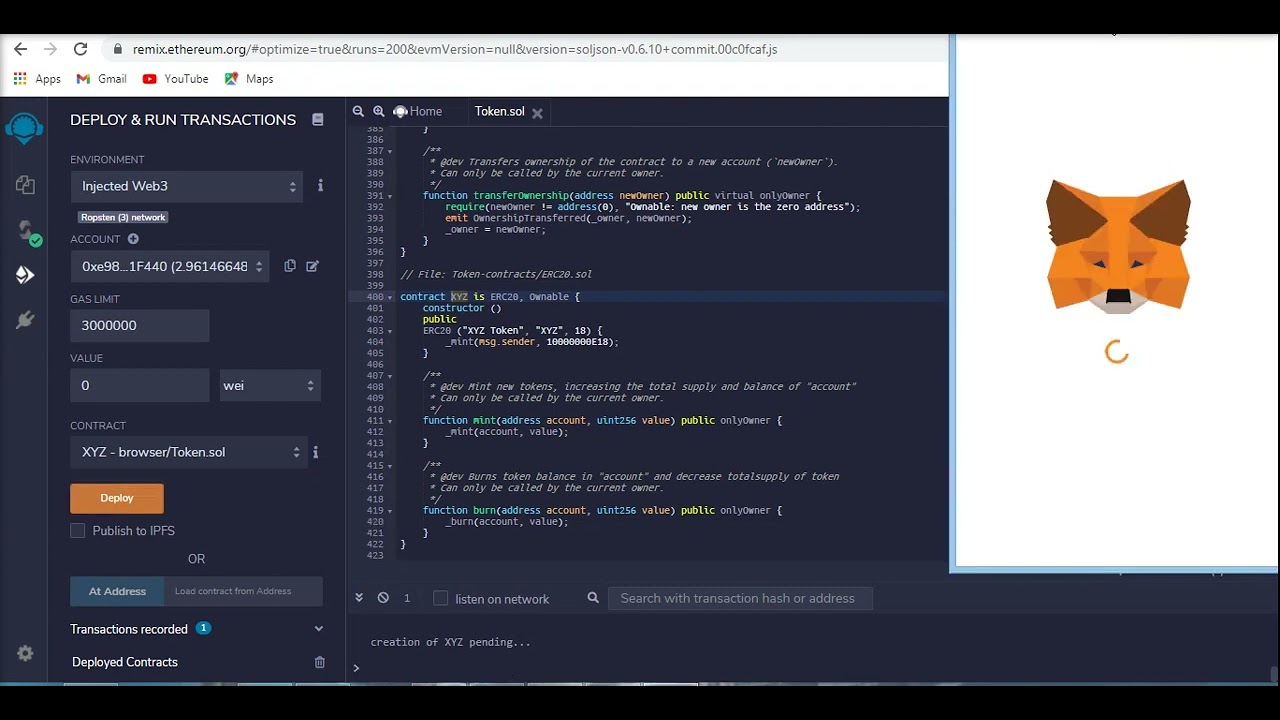
Task: Open the Maps bookmark
Action: pyautogui.click(x=249, y=79)
